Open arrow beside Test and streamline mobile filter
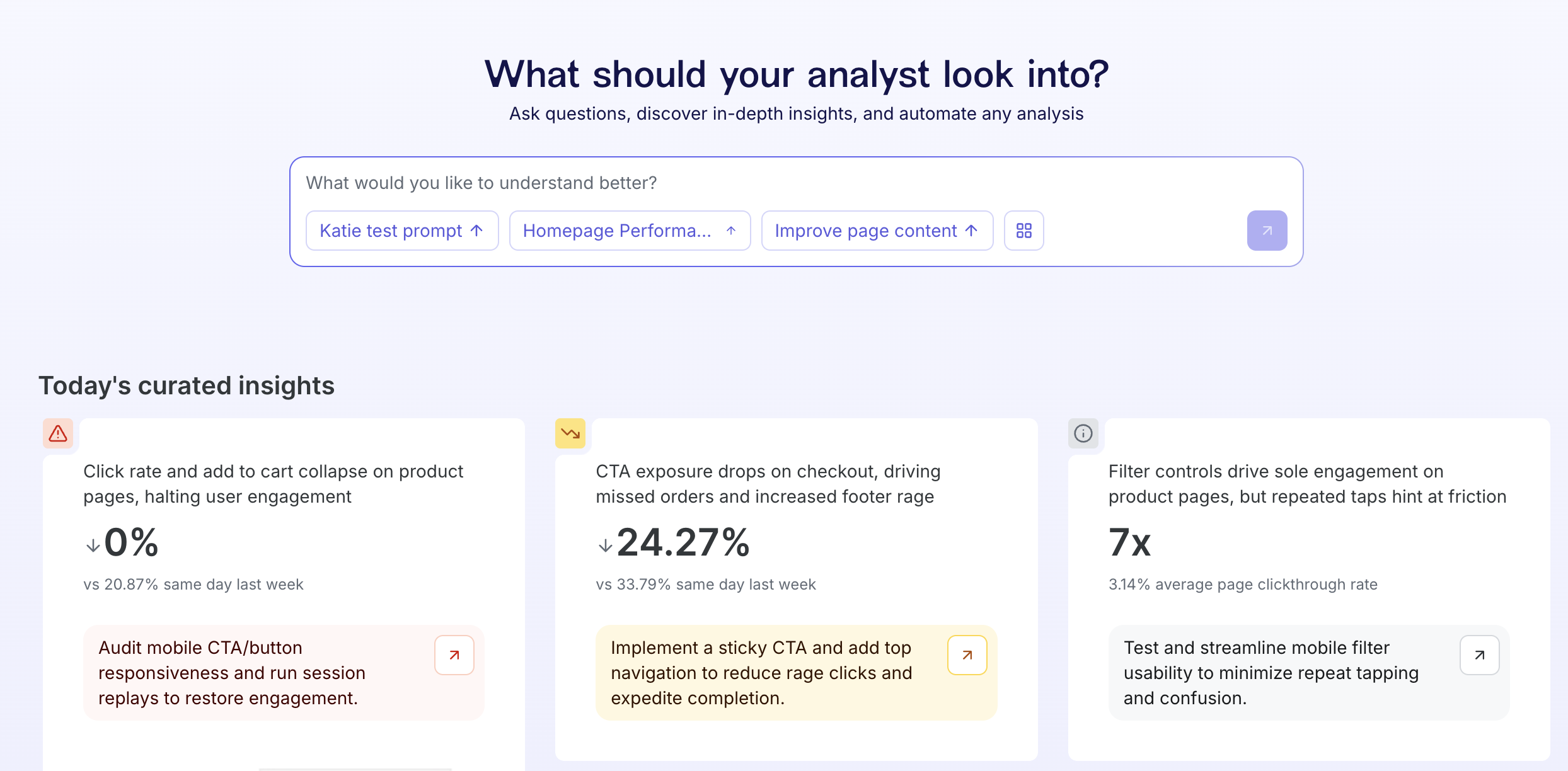 pyautogui.click(x=1480, y=655)
